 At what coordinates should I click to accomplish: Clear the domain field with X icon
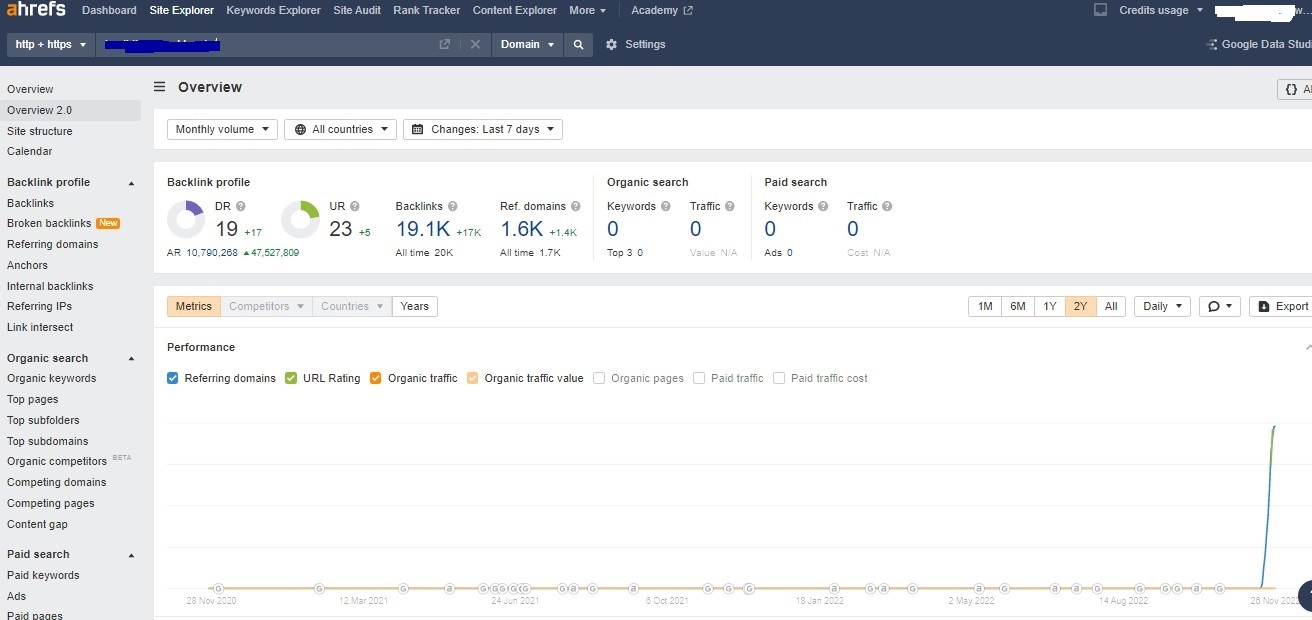pyautogui.click(x=475, y=45)
